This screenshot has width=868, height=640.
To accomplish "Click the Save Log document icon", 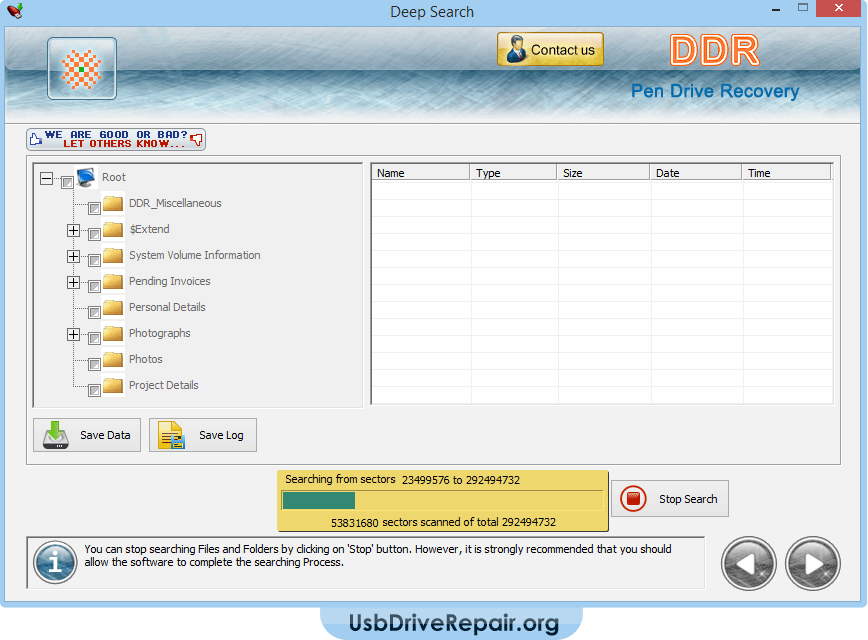I will click(x=171, y=435).
